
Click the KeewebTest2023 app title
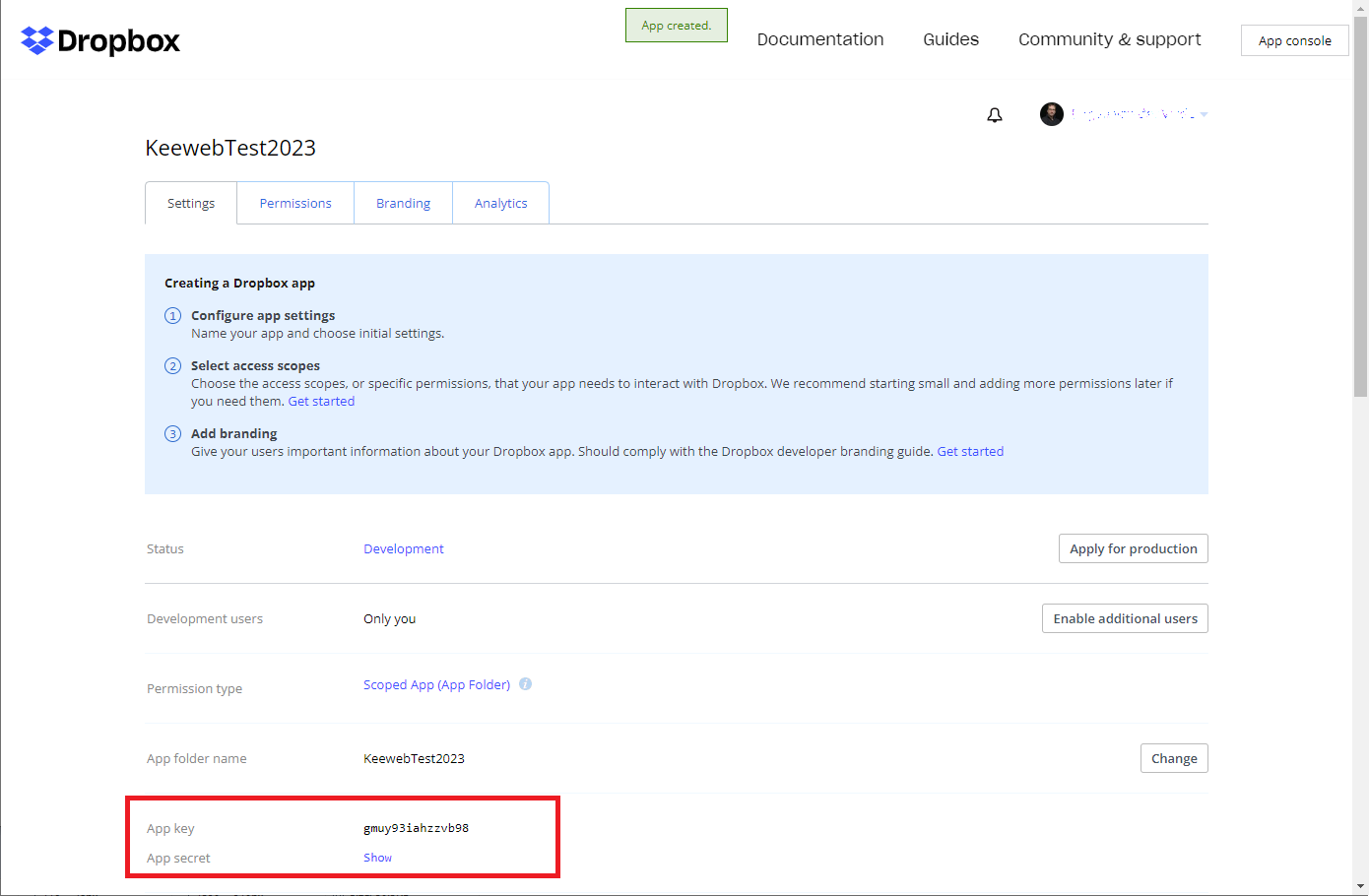[x=230, y=148]
